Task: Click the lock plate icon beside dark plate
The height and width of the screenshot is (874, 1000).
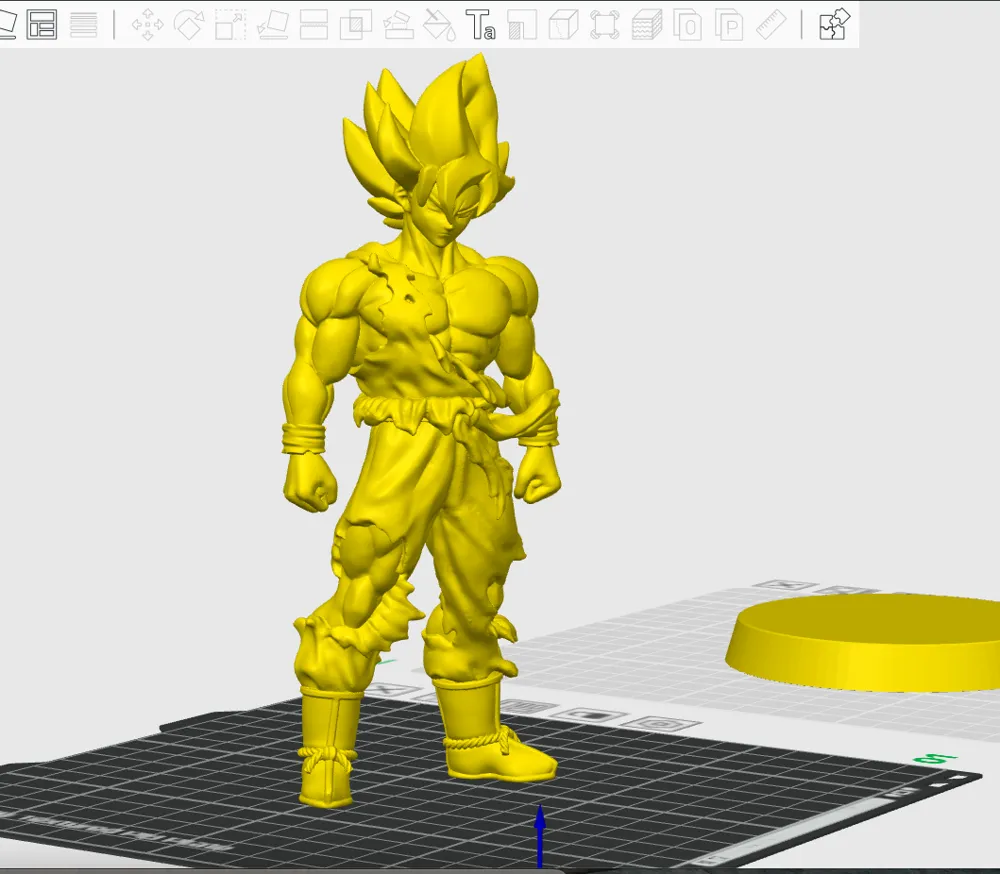Action: point(591,715)
